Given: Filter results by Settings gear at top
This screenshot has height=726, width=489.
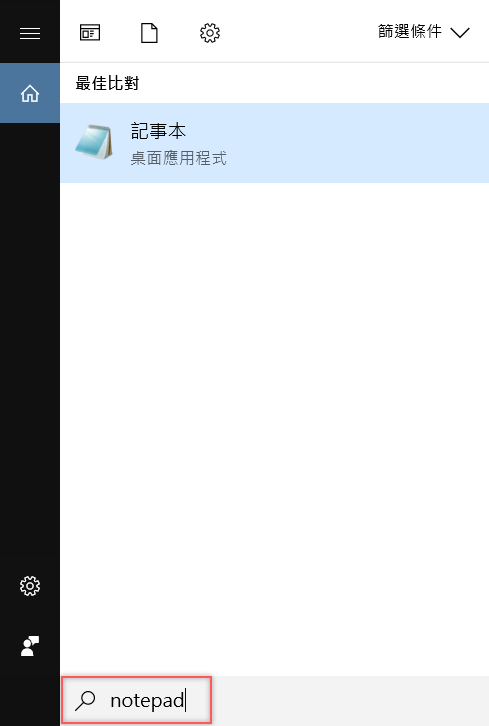Looking at the screenshot, I should [210, 33].
